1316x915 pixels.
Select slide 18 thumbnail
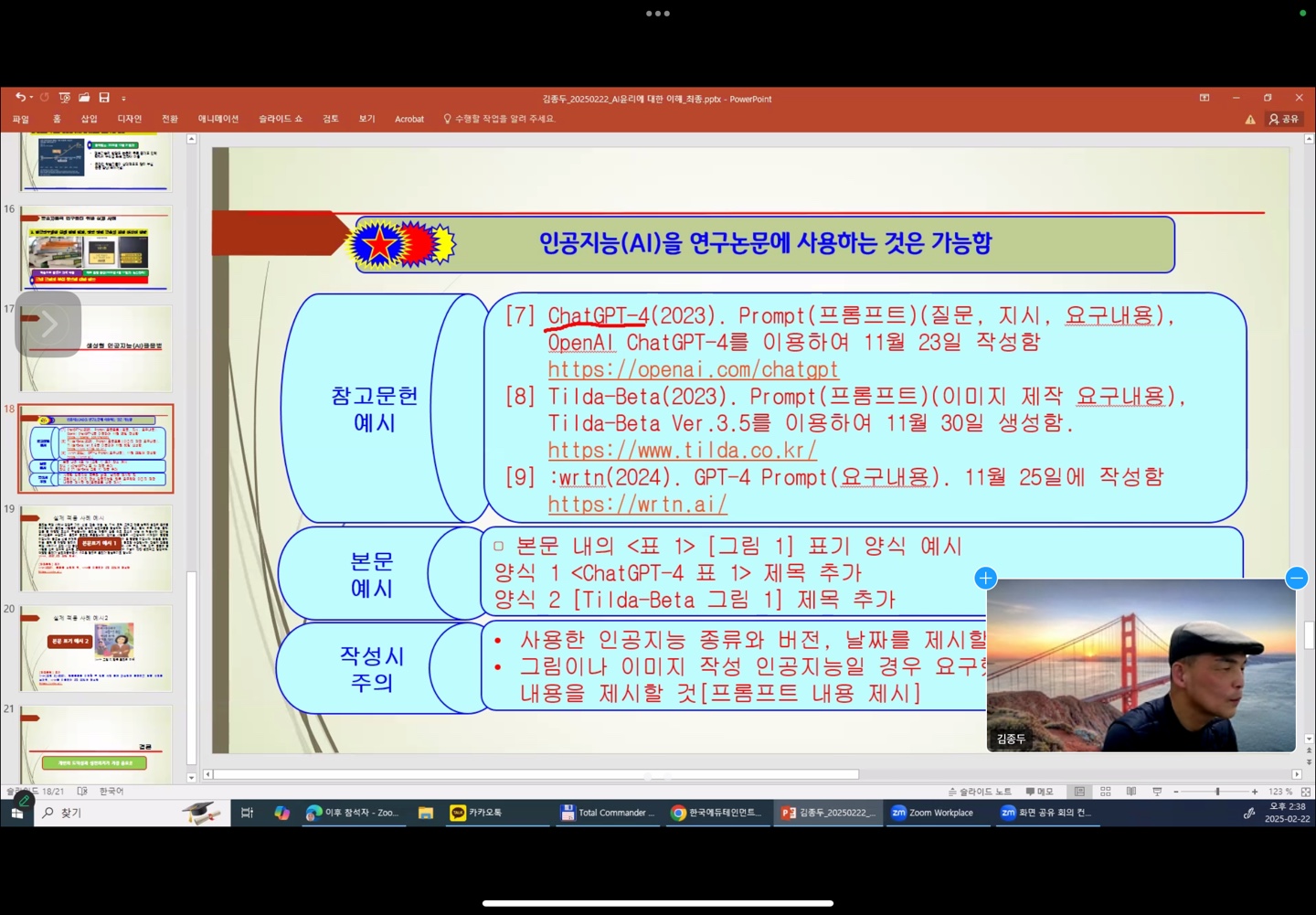click(96, 449)
